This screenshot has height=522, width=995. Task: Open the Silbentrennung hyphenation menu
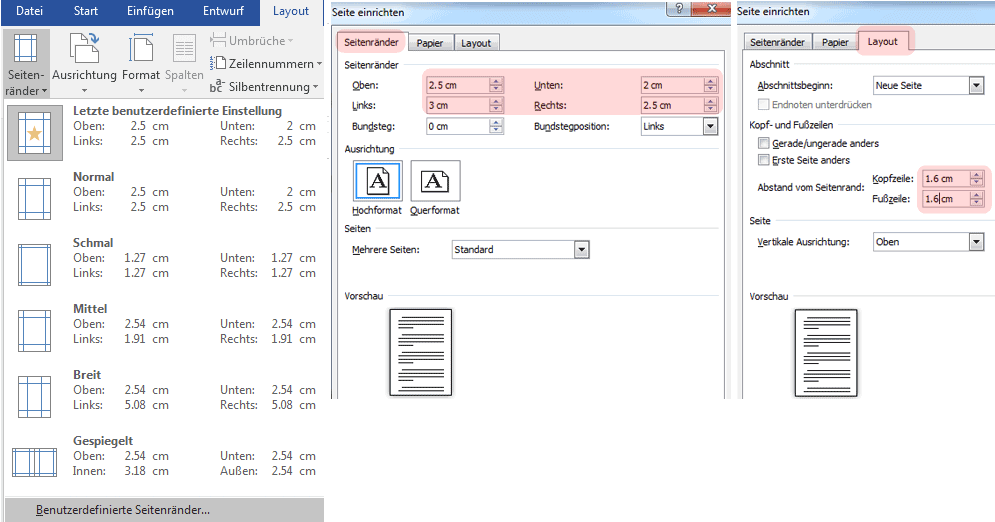point(266,87)
